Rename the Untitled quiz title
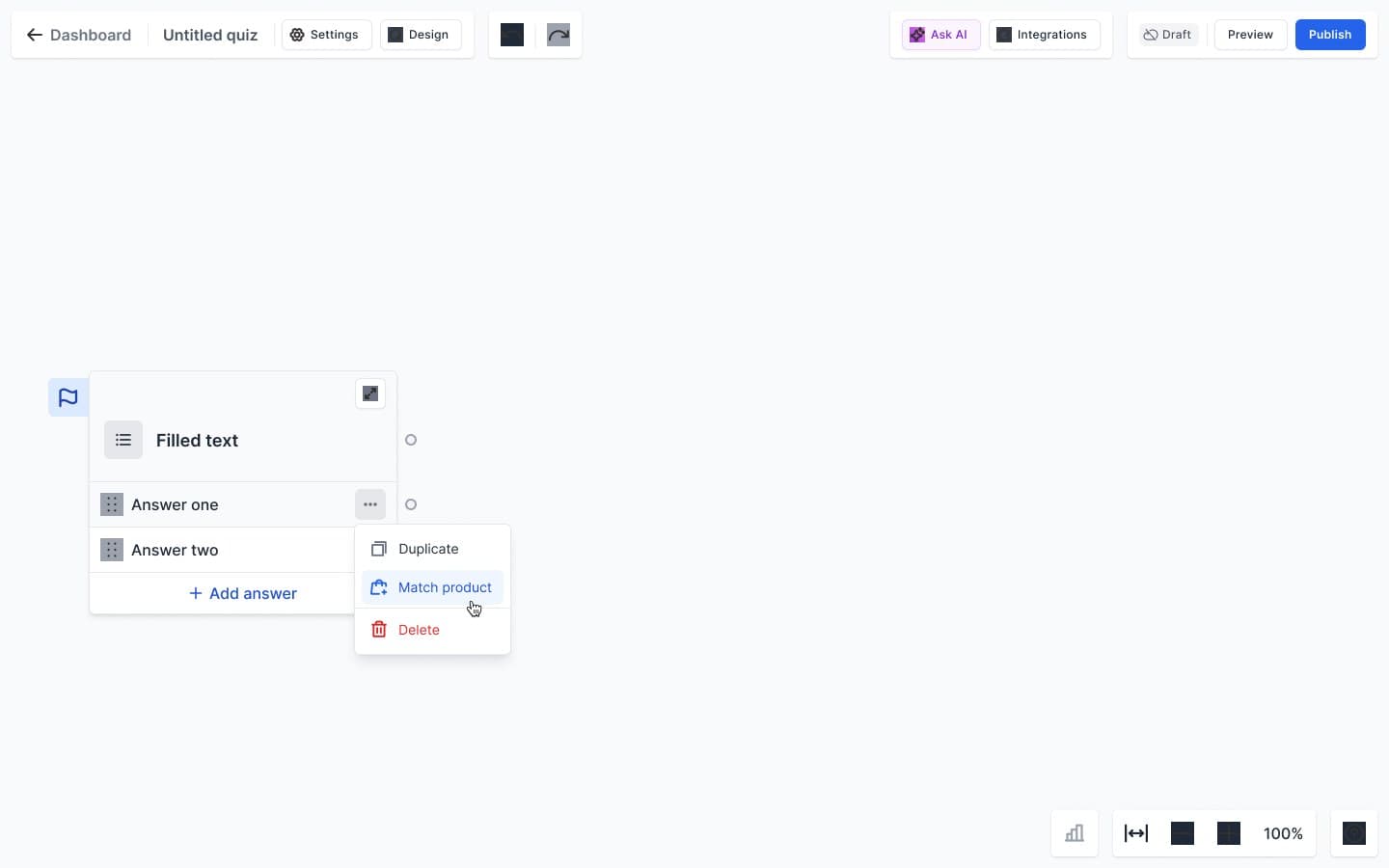 tap(210, 35)
